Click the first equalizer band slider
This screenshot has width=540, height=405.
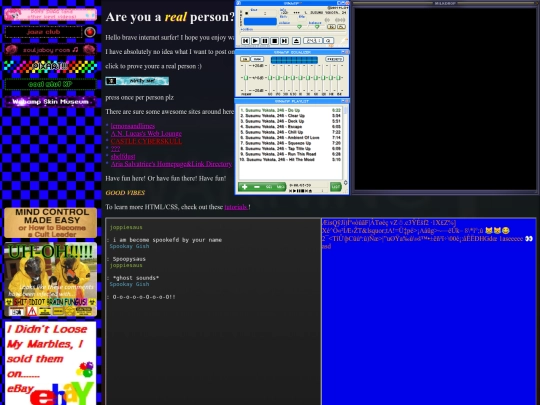270,78
